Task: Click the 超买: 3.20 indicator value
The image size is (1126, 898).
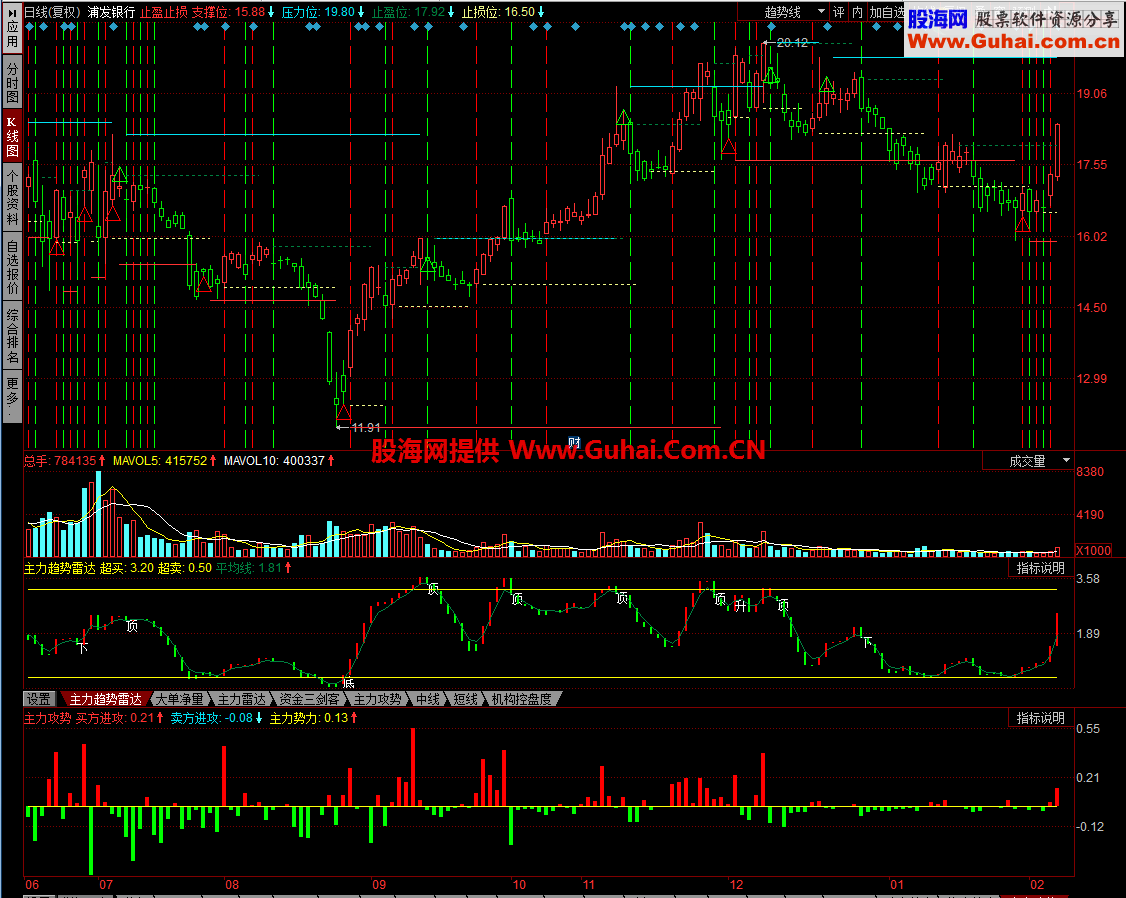Action: click(127, 568)
